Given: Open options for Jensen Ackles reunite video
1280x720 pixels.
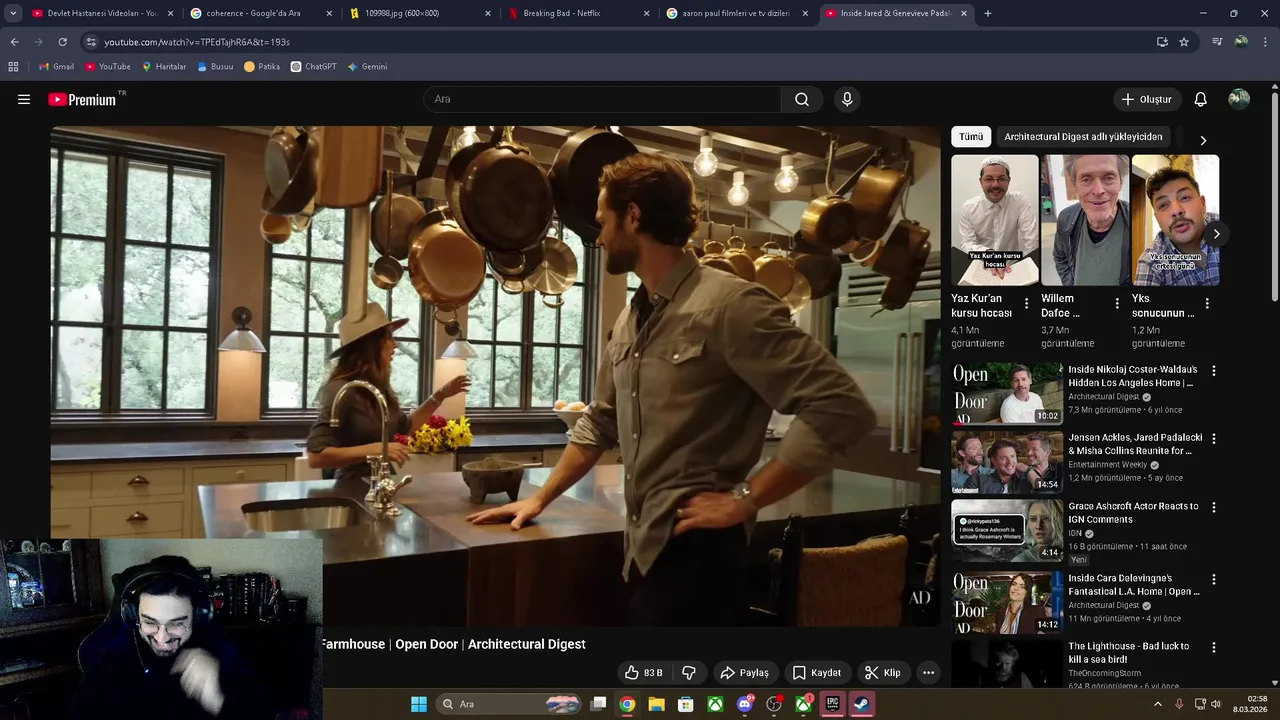Looking at the screenshot, I should pos(1214,439).
